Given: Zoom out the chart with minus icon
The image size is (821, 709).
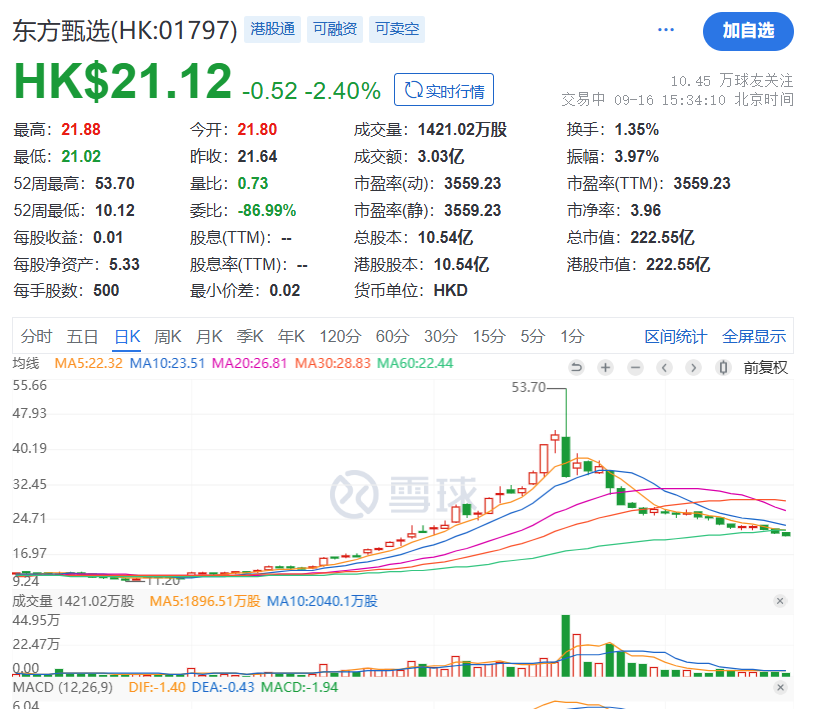Looking at the screenshot, I should pos(634,368).
